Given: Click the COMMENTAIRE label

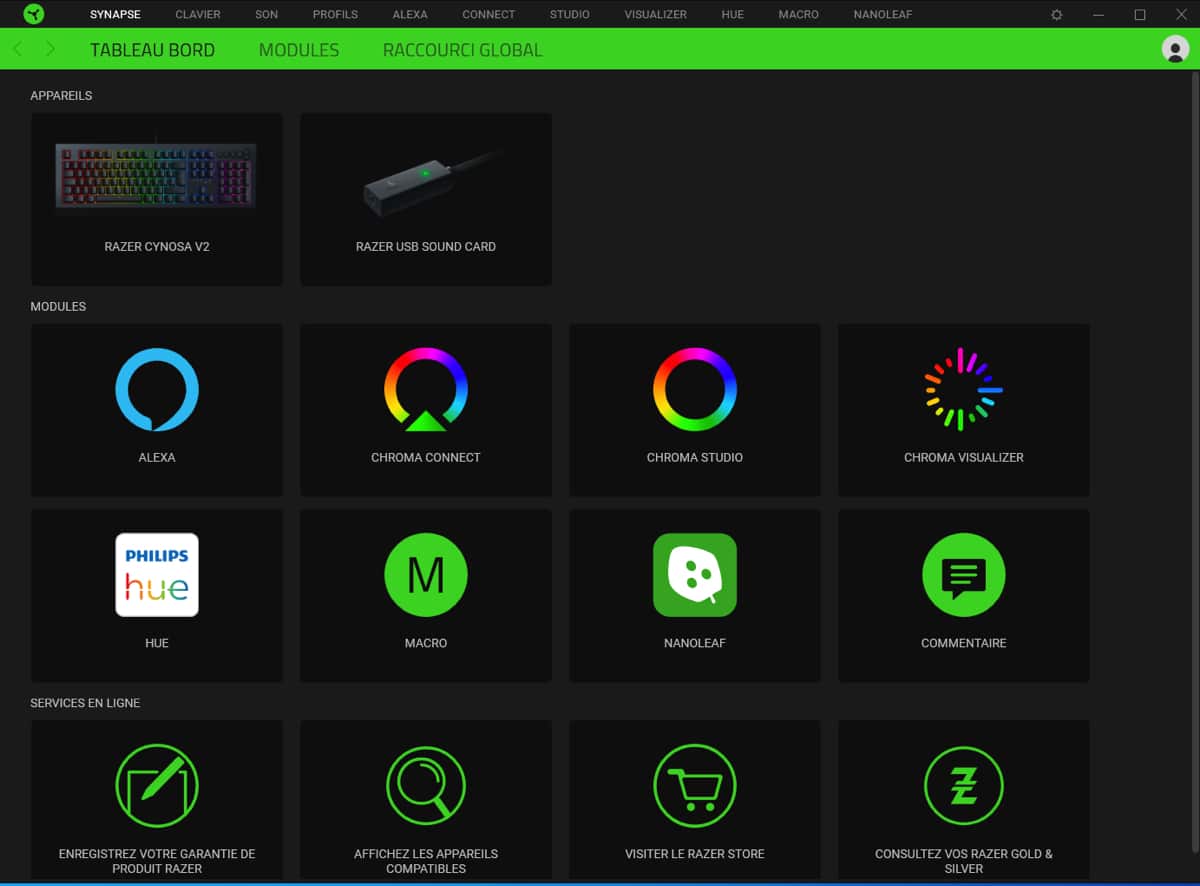Looking at the screenshot, I should point(964,643).
